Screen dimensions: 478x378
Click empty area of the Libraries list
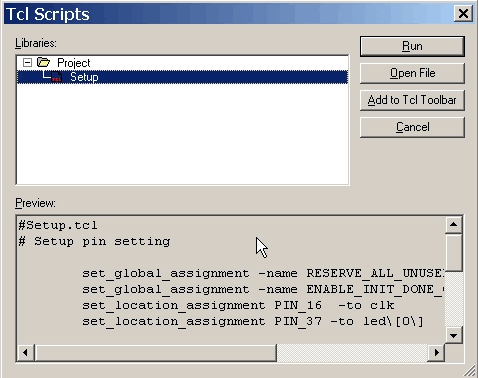click(x=182, y=133)
